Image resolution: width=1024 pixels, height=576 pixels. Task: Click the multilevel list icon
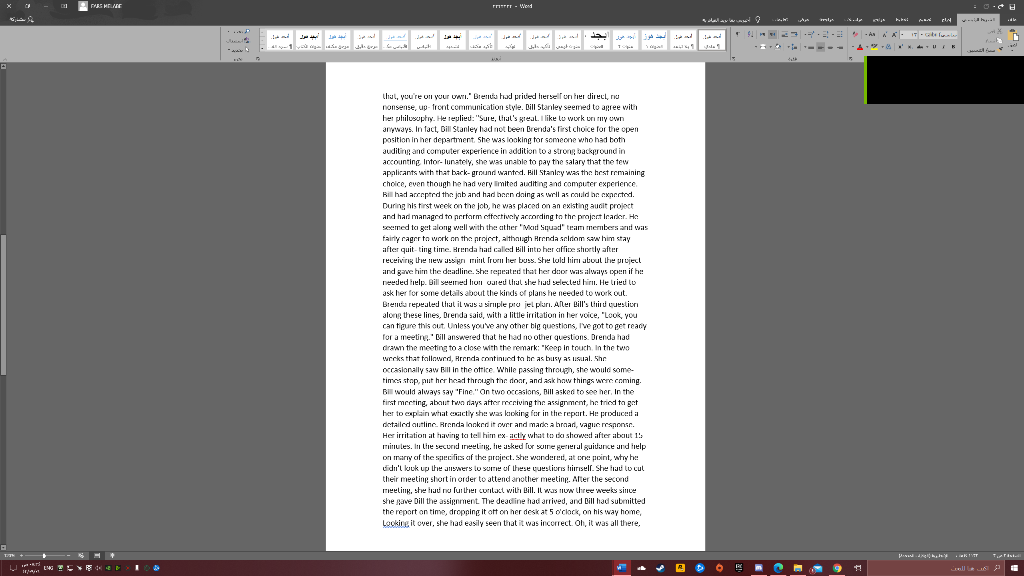point(811,35)
